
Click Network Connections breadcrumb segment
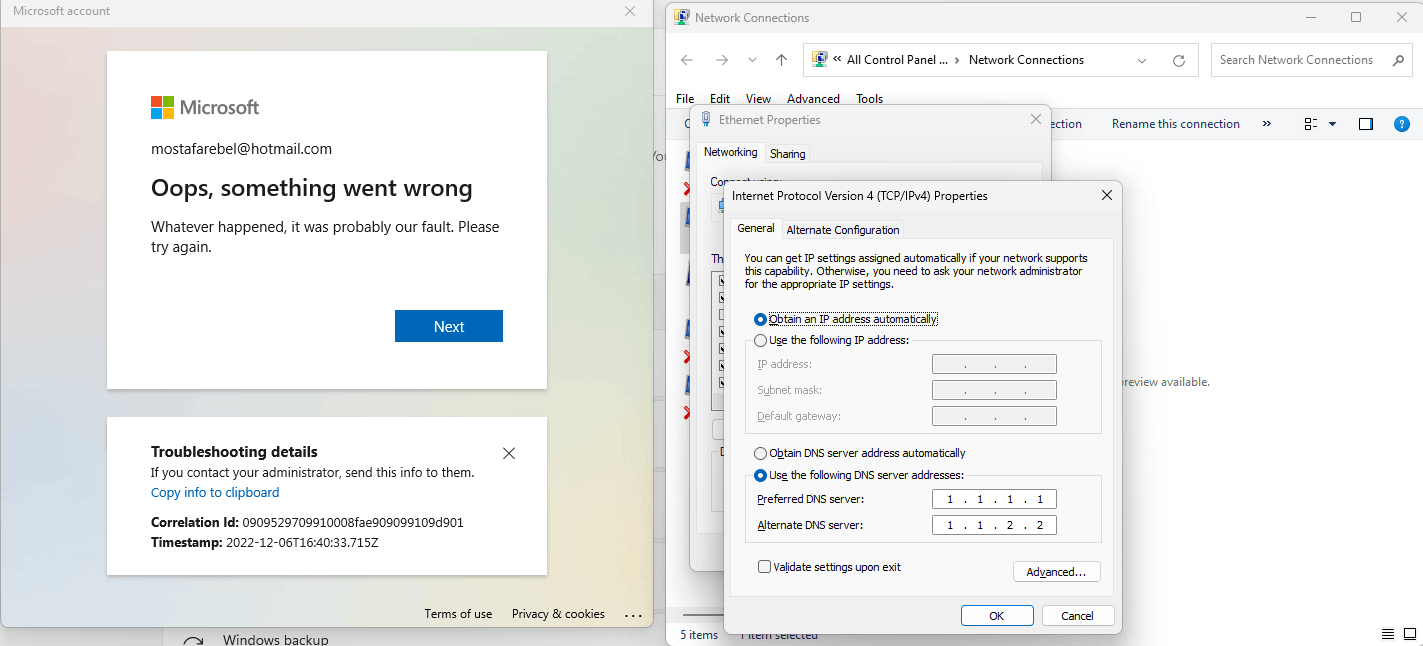(1026, 60)
